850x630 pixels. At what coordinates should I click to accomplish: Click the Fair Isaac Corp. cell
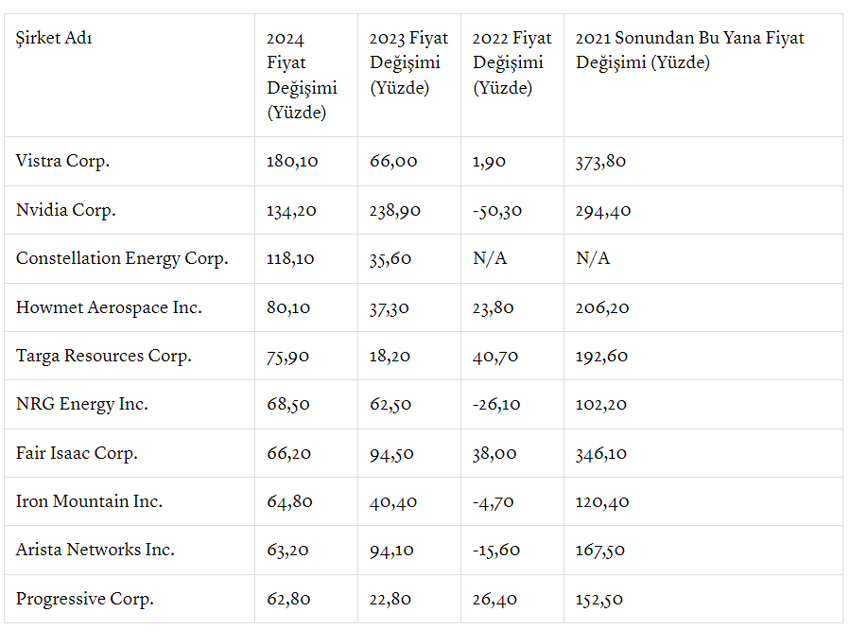tap(77, 453)
